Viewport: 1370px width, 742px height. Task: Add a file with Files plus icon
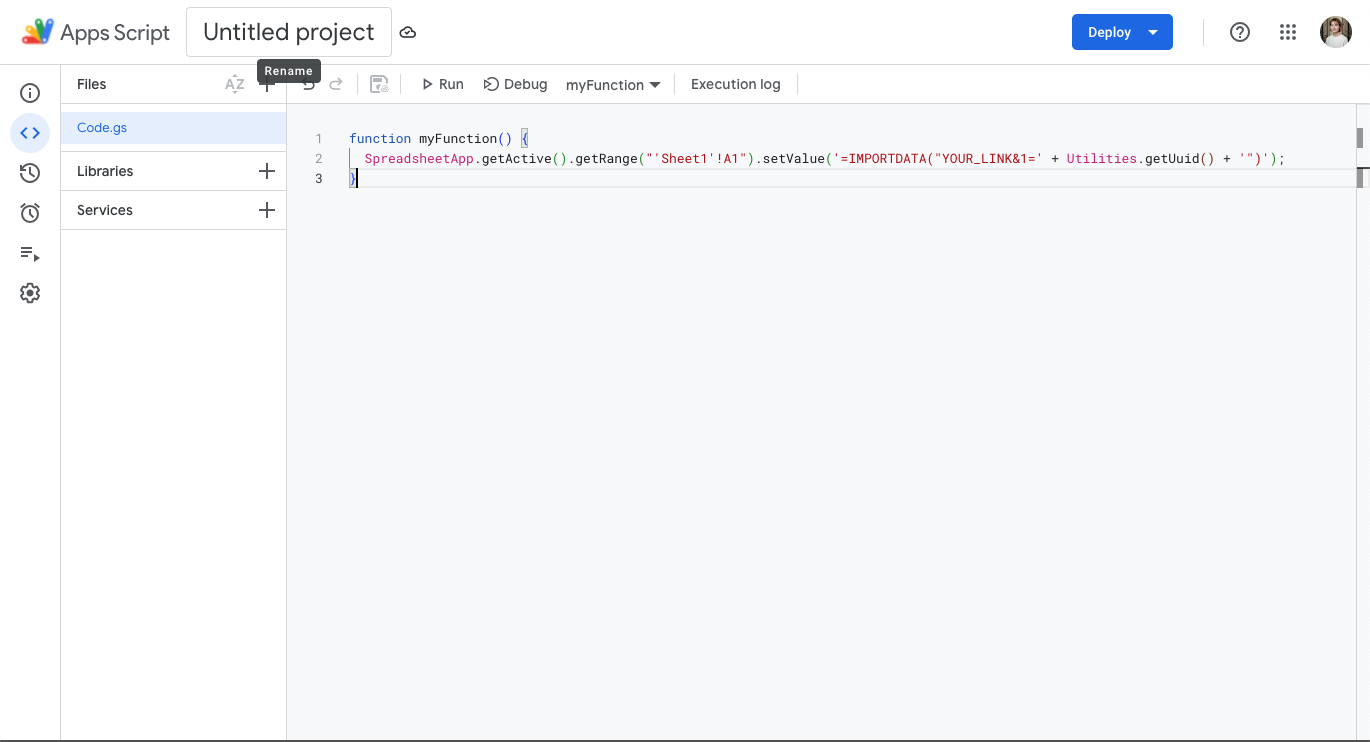coord(267,86)
